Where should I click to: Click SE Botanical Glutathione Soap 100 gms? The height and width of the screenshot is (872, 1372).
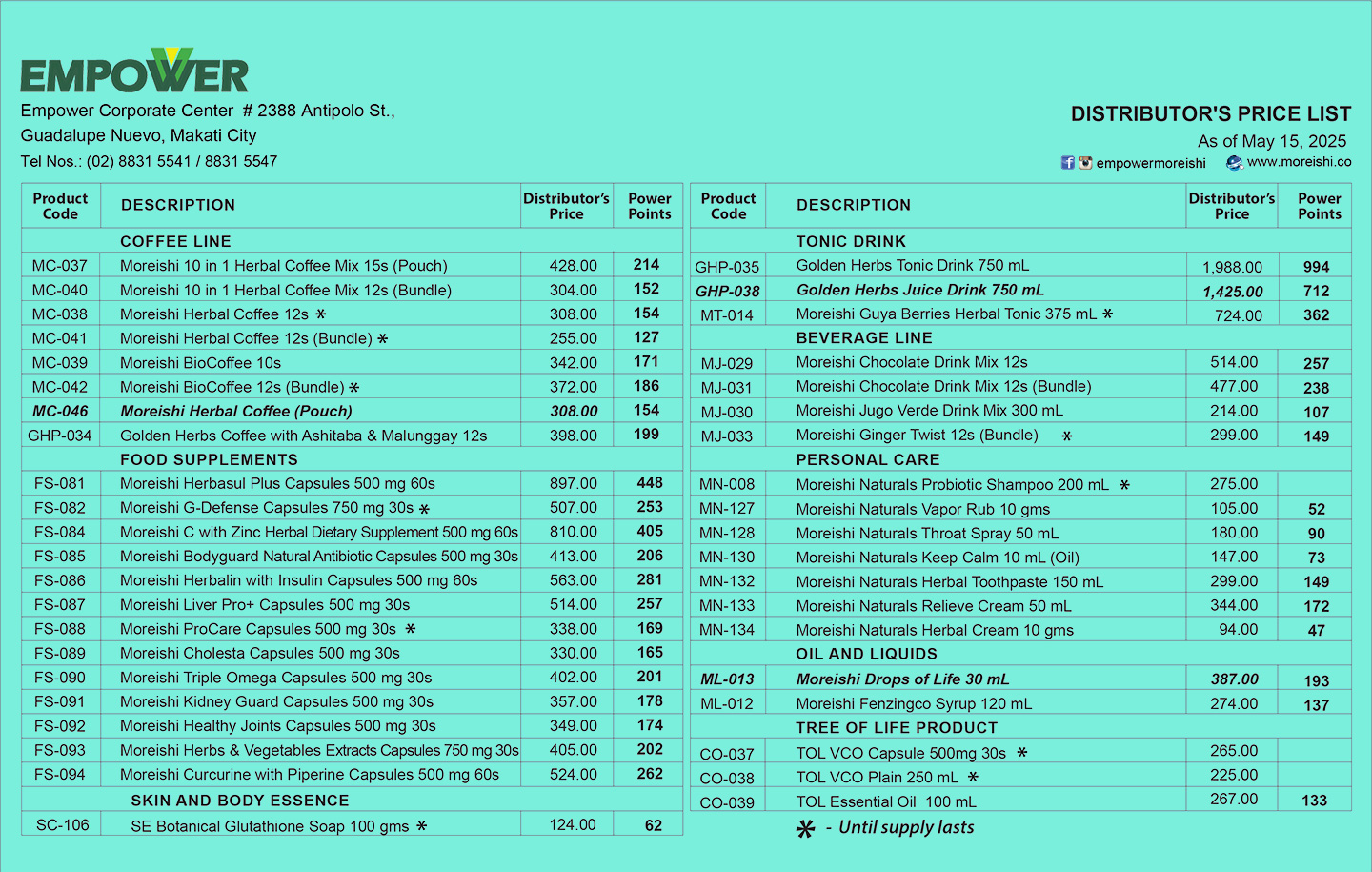point(270,826)
